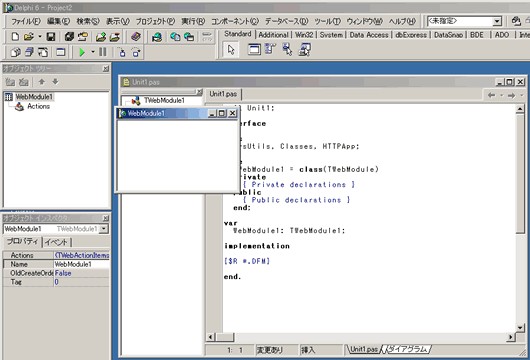
Task: Click the Tag property value 0
Action: [x=82, y=282]
